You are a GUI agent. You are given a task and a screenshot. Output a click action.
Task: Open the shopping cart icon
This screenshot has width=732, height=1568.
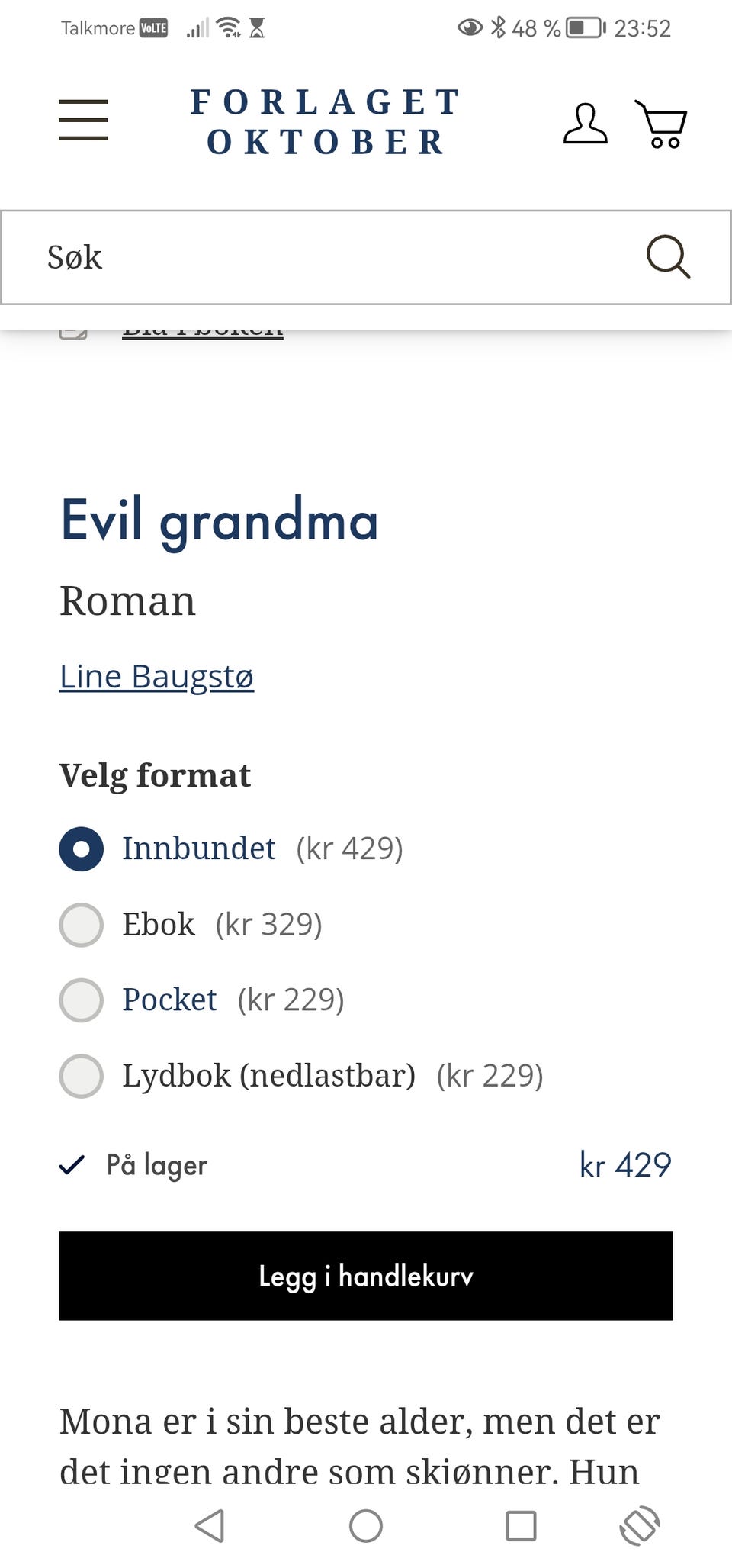(x=661, y=124)
